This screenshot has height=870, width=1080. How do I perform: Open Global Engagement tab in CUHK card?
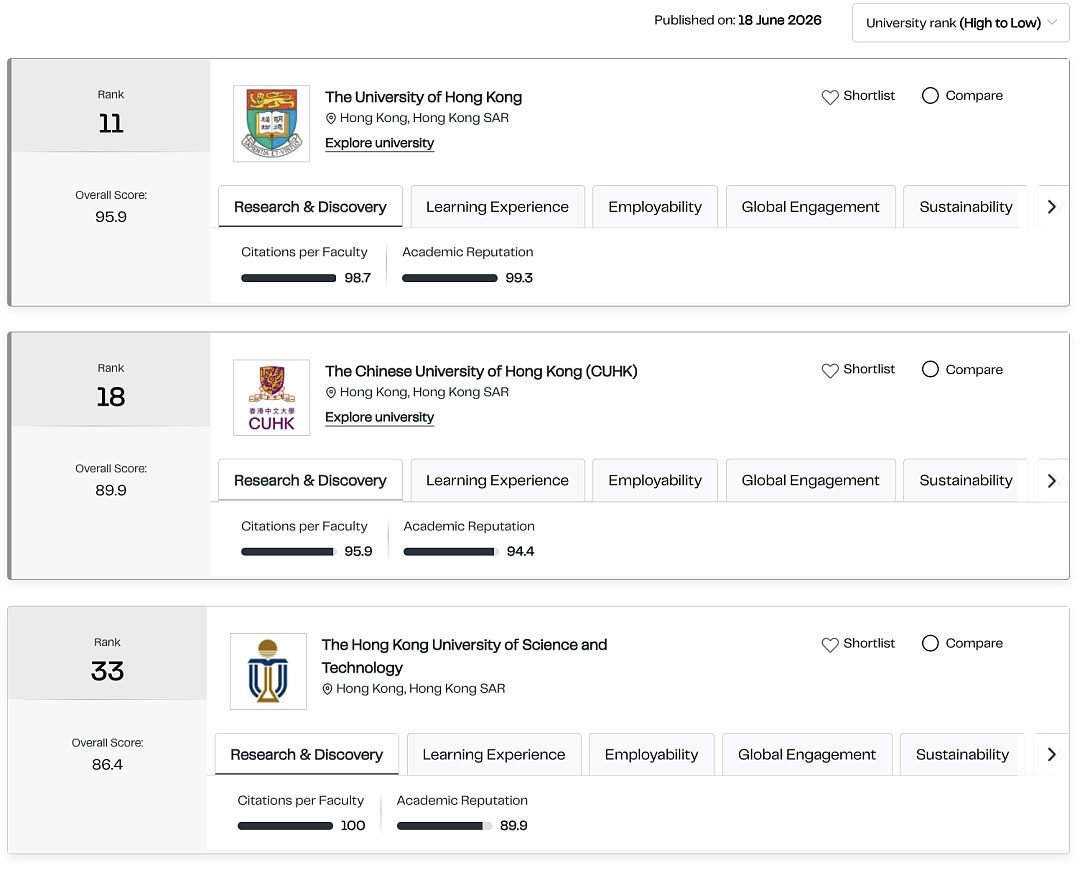[x=811, y=480]
